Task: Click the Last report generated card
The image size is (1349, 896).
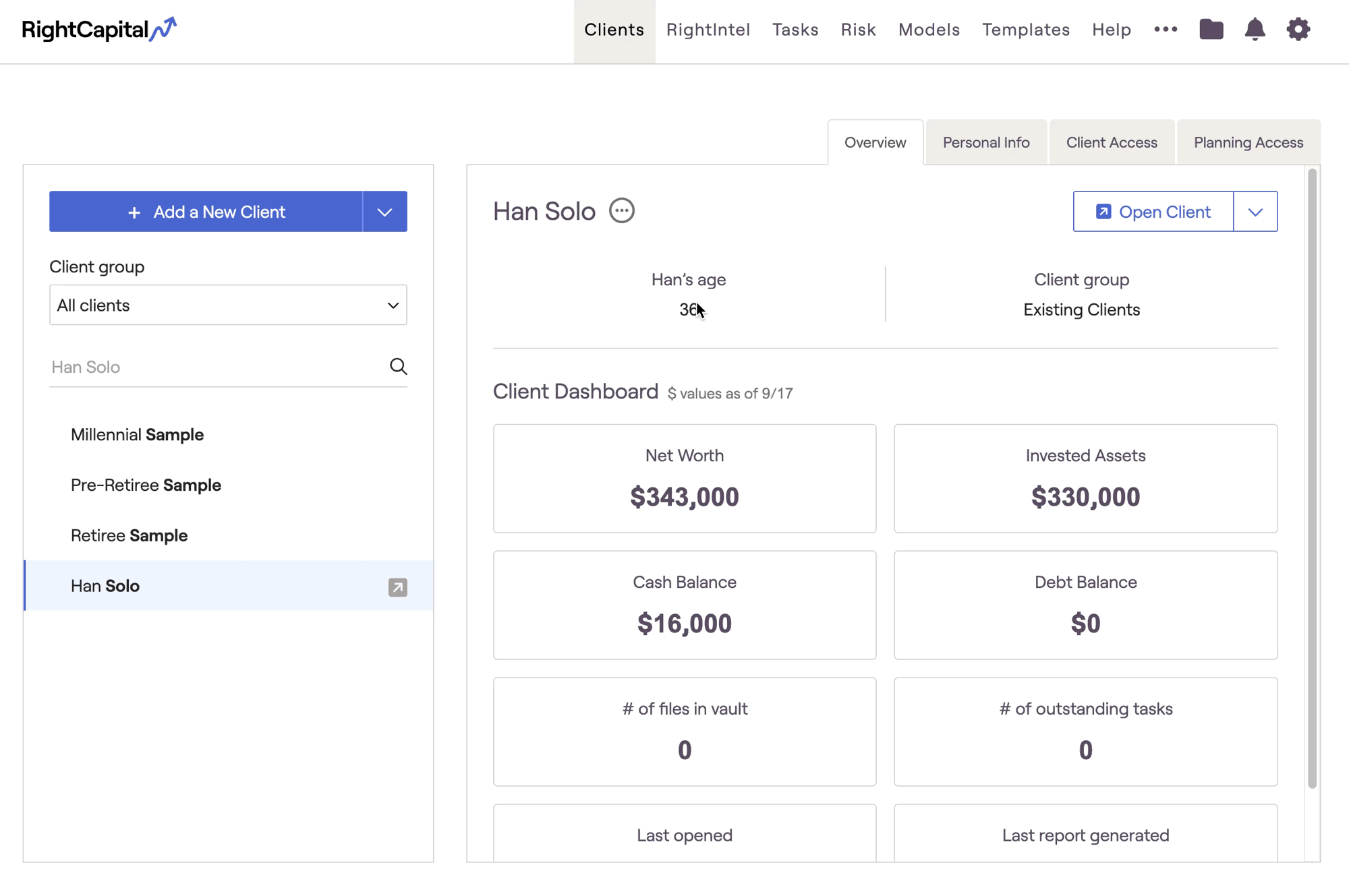Action: coord(1085,833)
